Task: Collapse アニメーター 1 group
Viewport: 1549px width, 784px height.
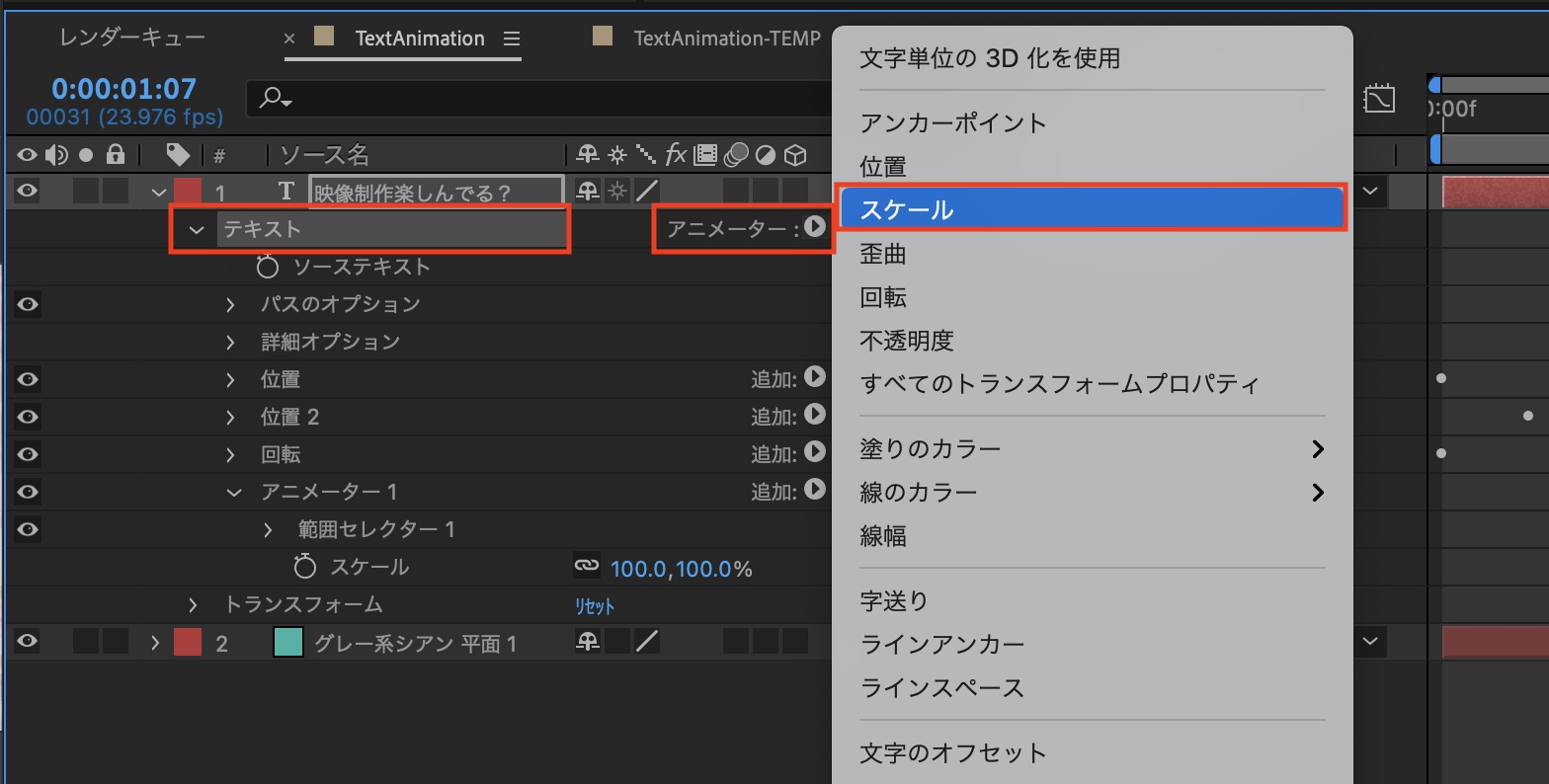Action: click(x=234, y=493)
